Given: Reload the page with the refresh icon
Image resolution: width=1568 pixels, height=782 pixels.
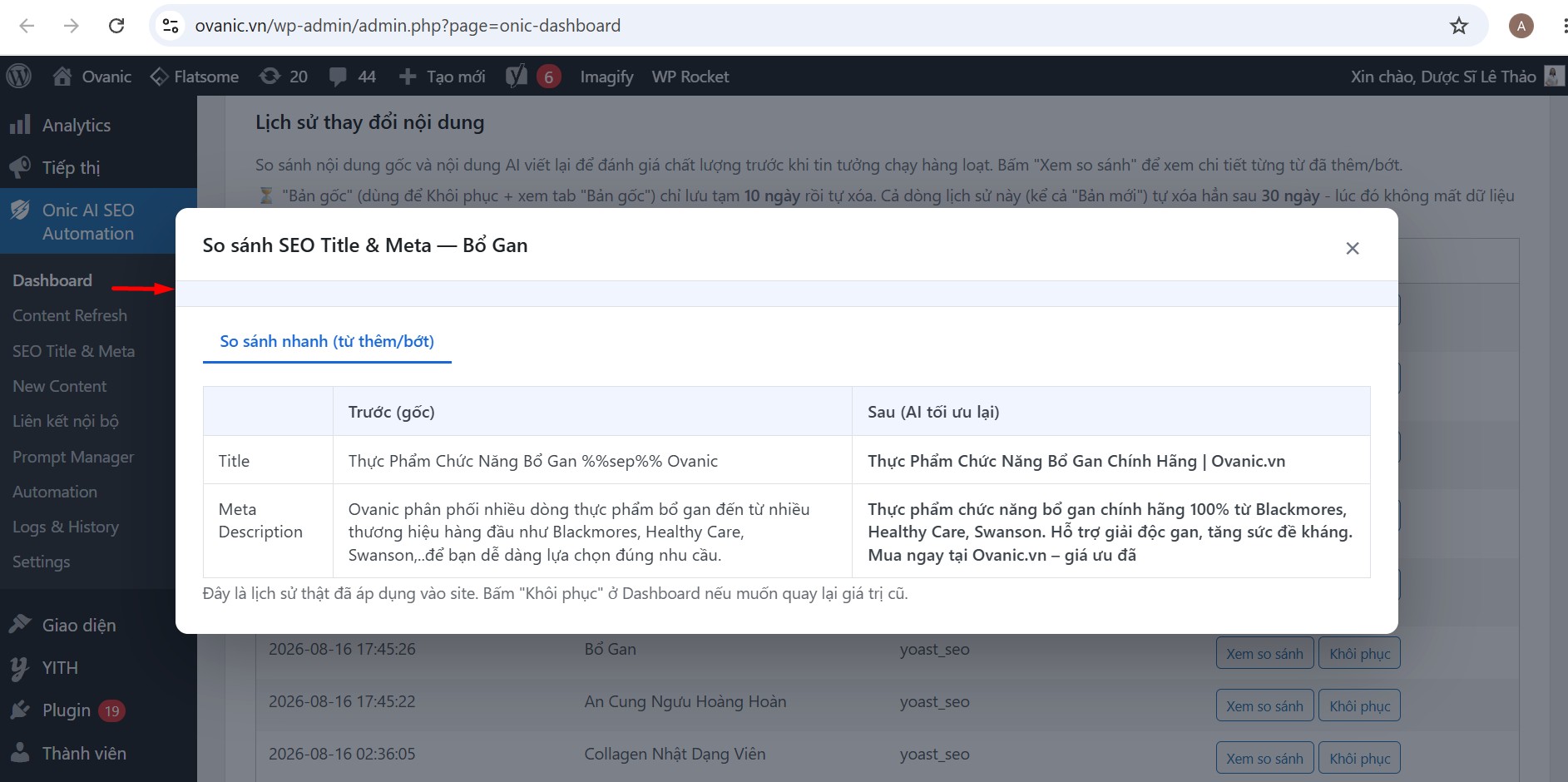Looking at the screenshot, I should (116, 26).
